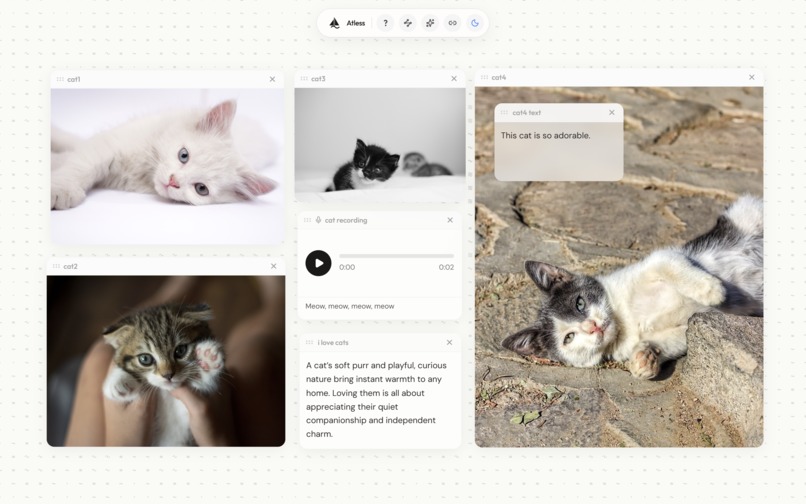Viewport: 806px width, 504px height.
Task: Click the link icon in top toolbar
Action: pos(452,23)
